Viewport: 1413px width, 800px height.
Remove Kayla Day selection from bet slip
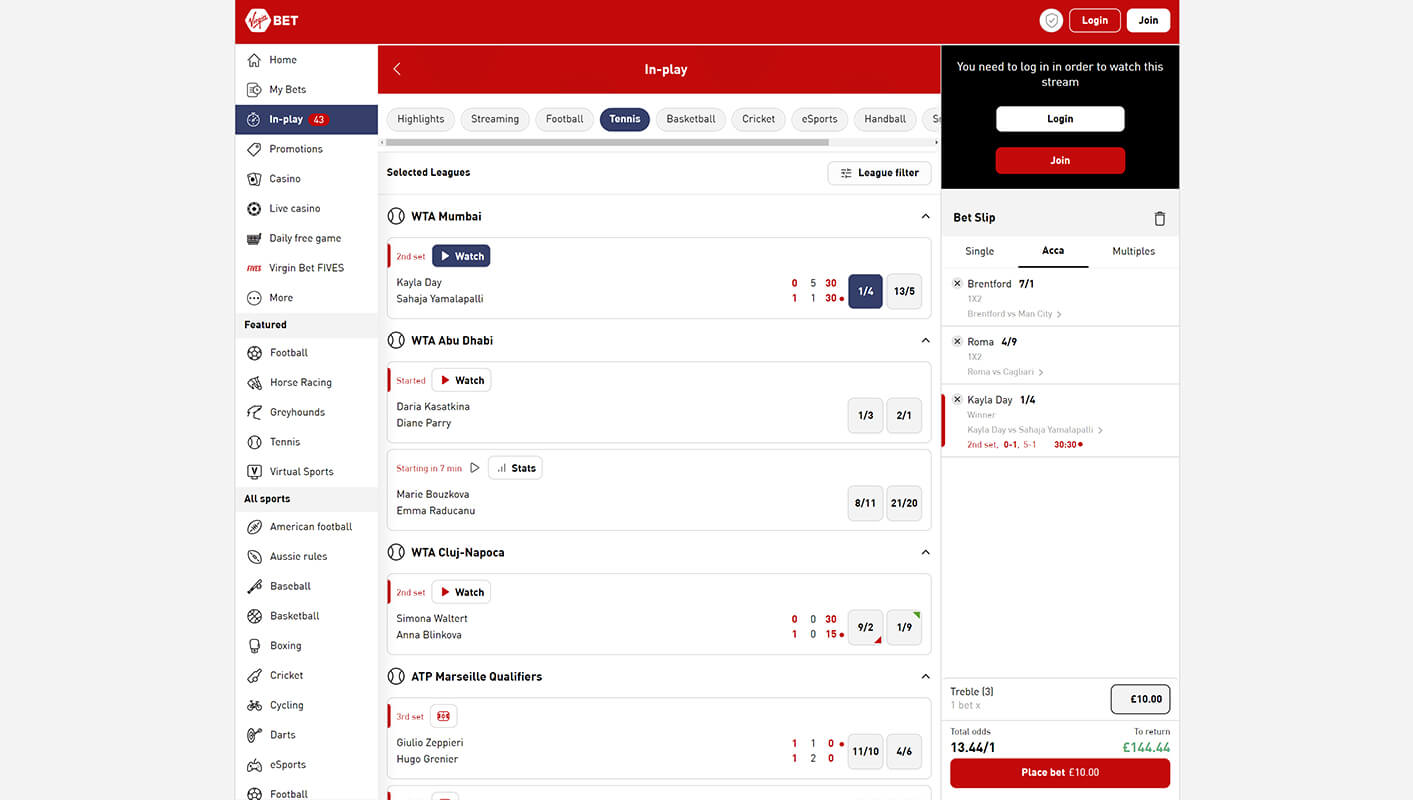click(957, 400)
